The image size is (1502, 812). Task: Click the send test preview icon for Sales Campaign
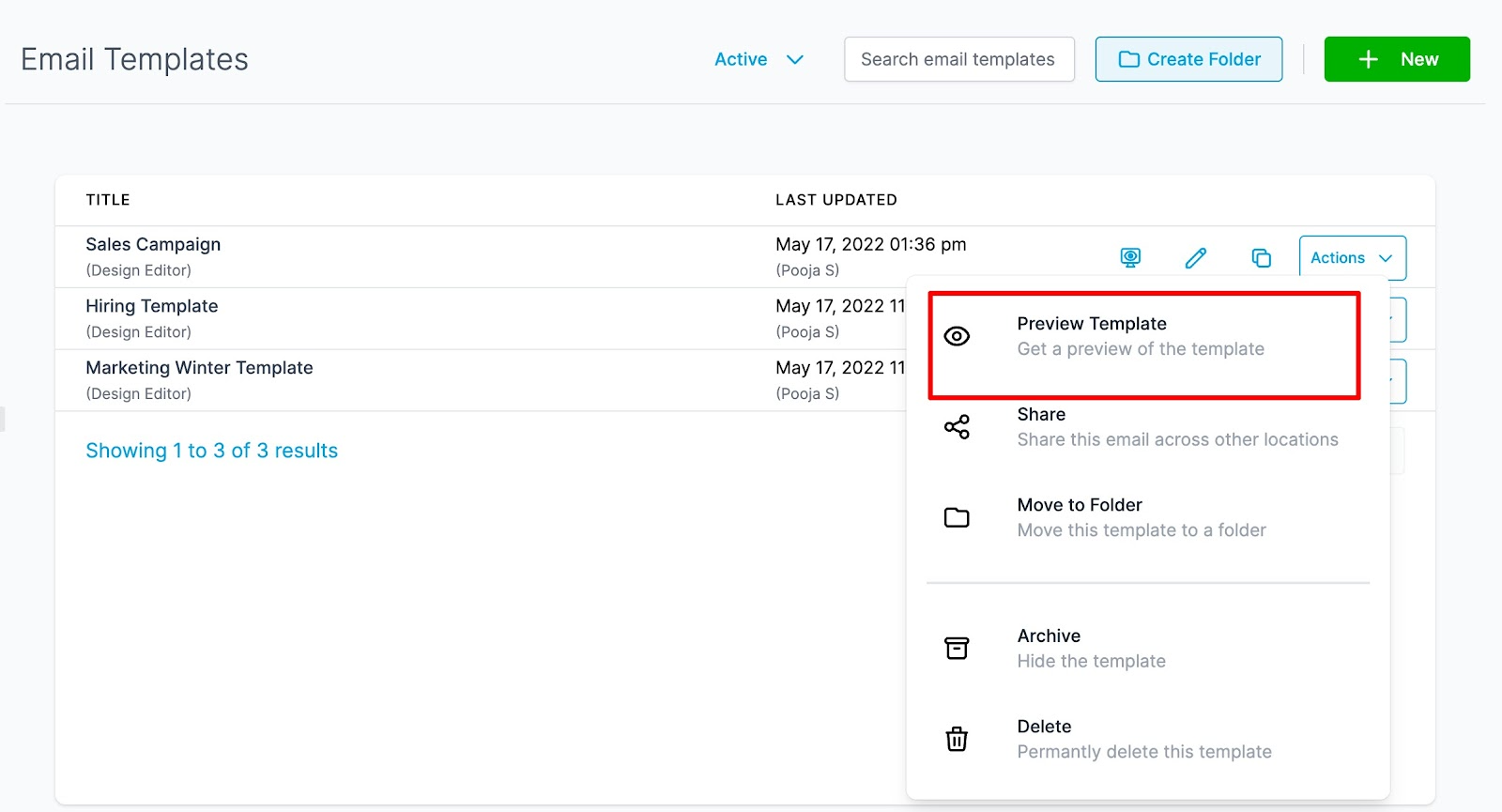[1130, 257]
